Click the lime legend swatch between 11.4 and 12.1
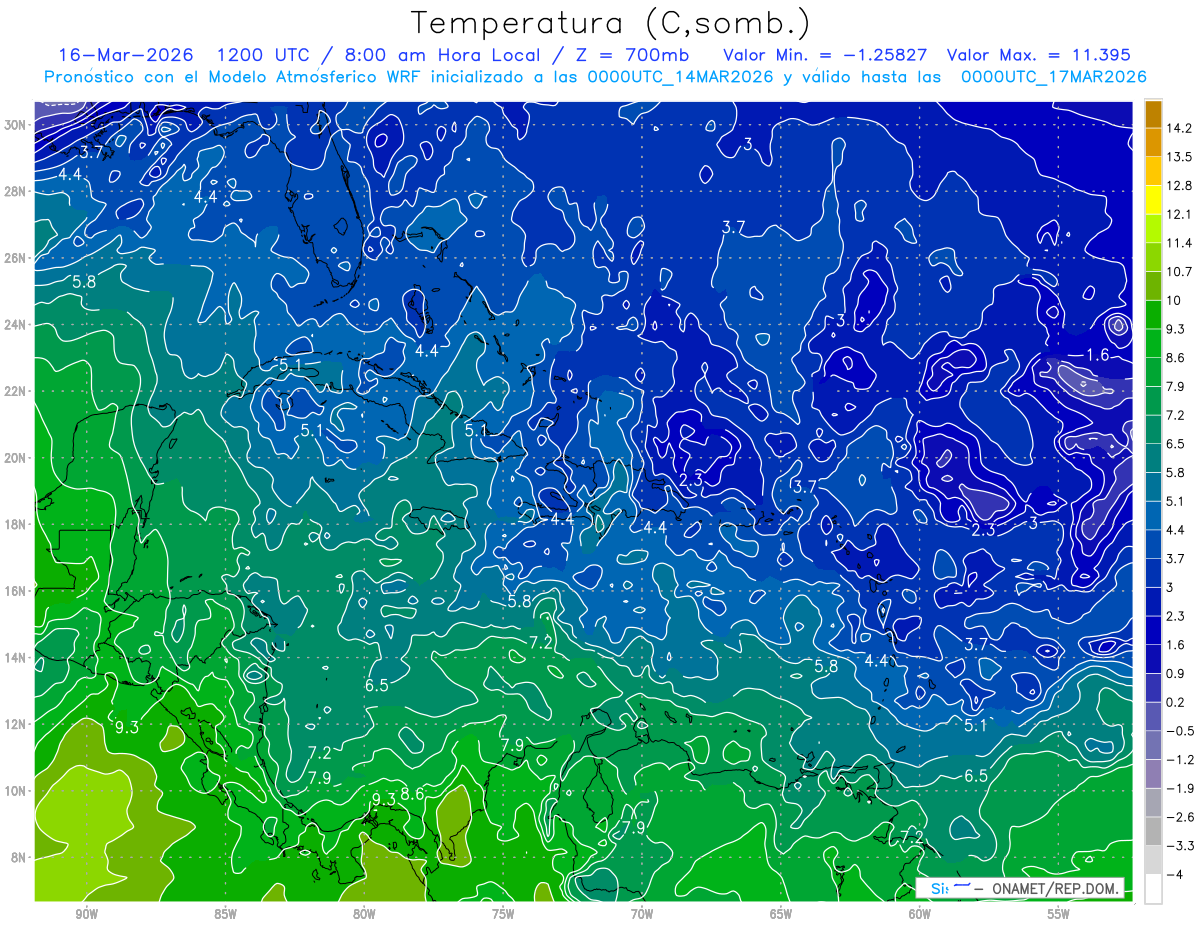Image resolution: width=1200 pixels, height=927 pixels. [x=1153, y=229]
